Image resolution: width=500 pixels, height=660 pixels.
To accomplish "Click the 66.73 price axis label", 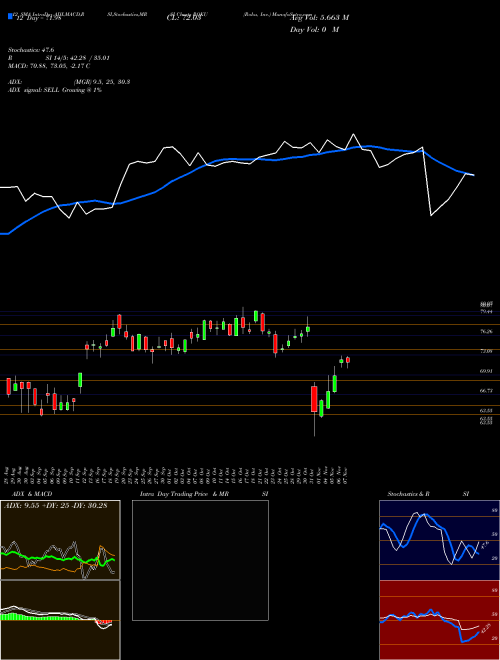I will click(x=486, y=391).
